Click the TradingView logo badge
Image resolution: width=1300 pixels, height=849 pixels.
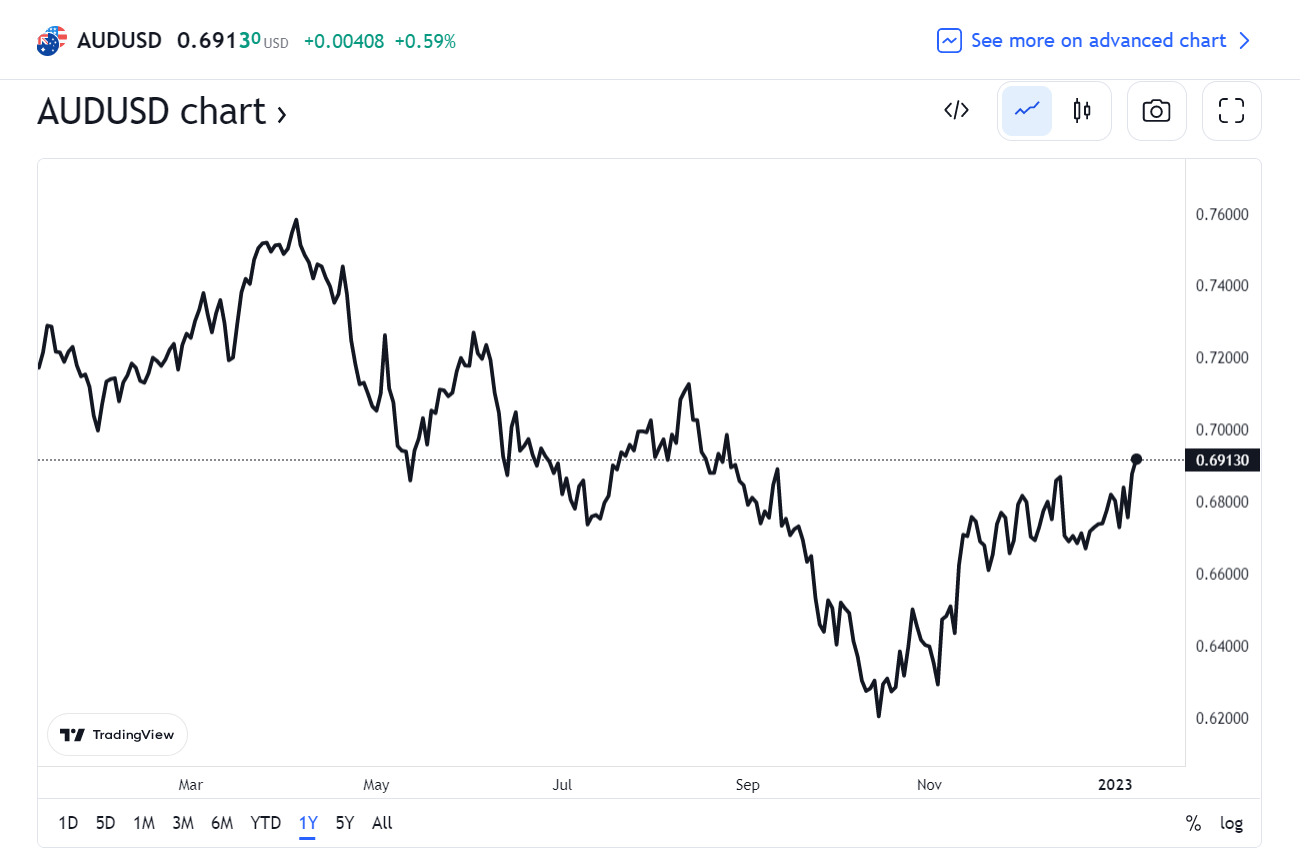117,735
